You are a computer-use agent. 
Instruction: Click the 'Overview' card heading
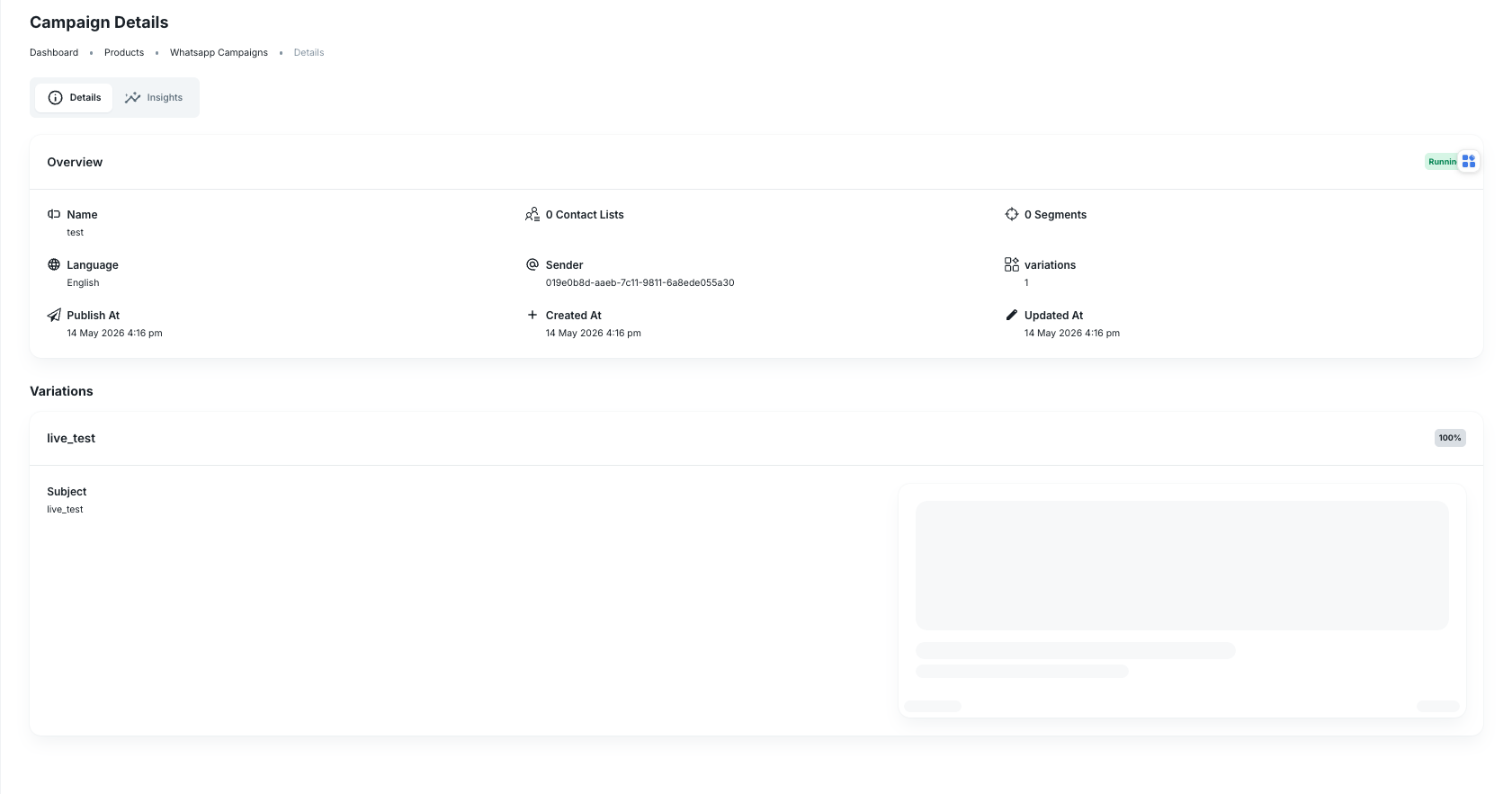[75, 162]
